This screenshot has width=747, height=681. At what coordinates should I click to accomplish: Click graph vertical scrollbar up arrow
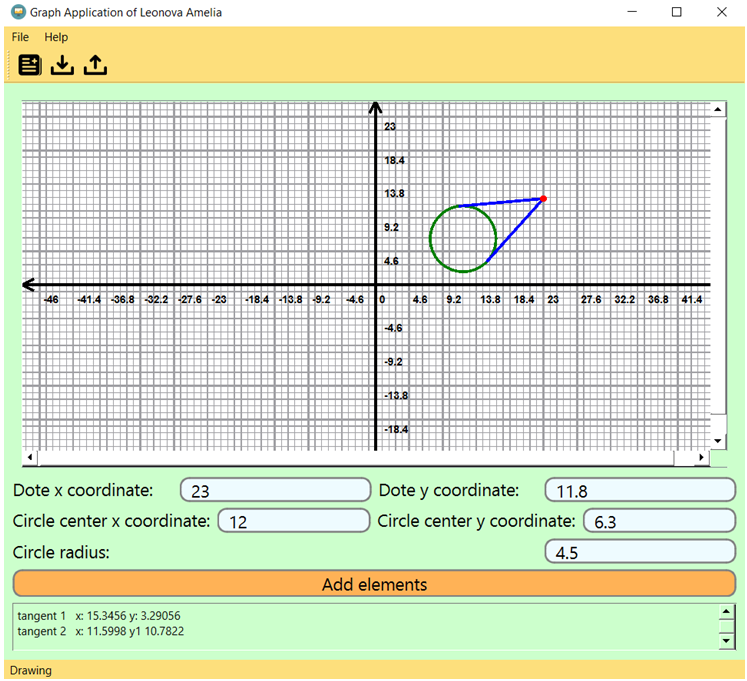tap(718, 110)
